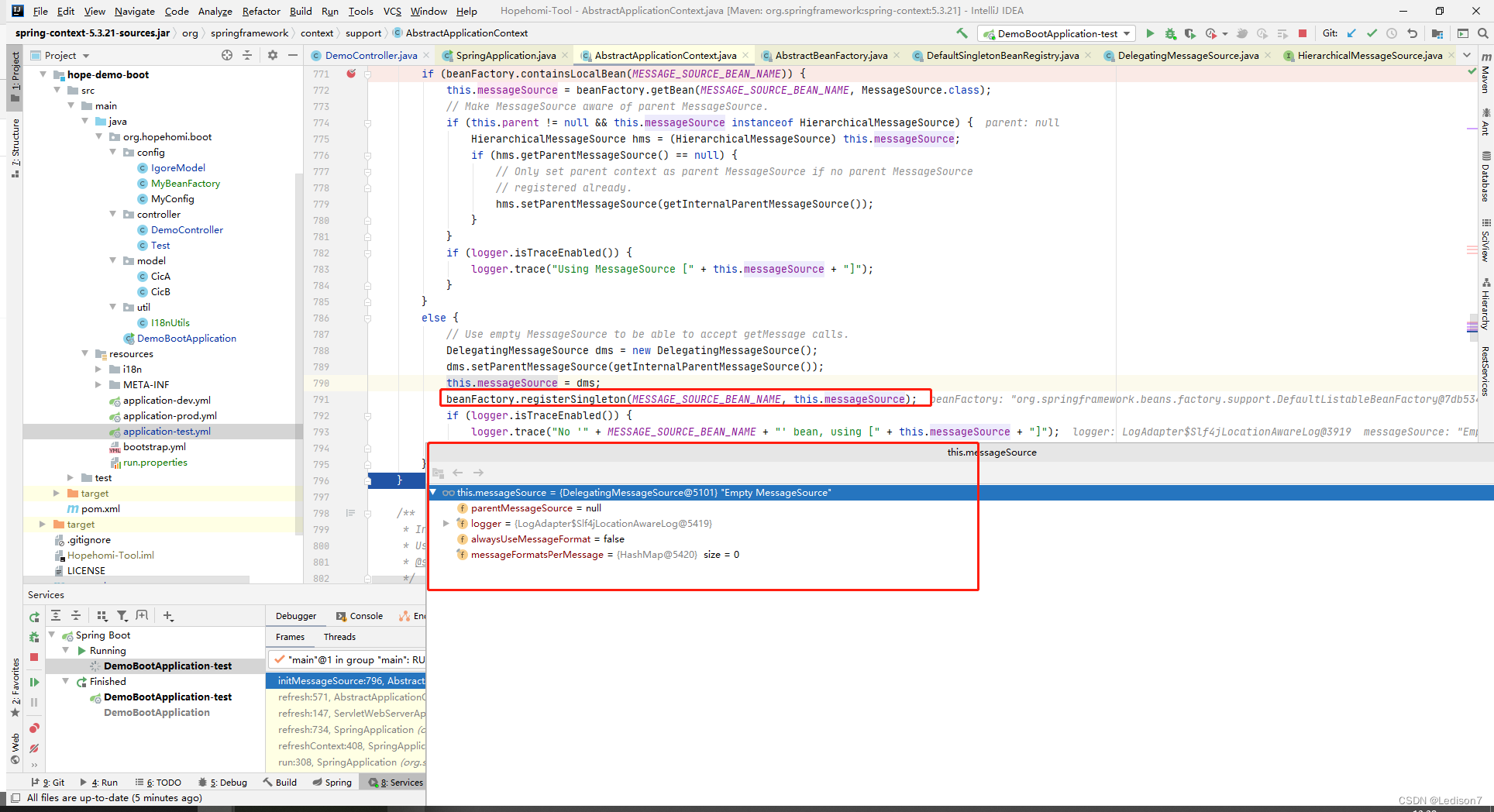
Task: Rerun in debug mode in the Services toolbar
Action: coord(34,637)
